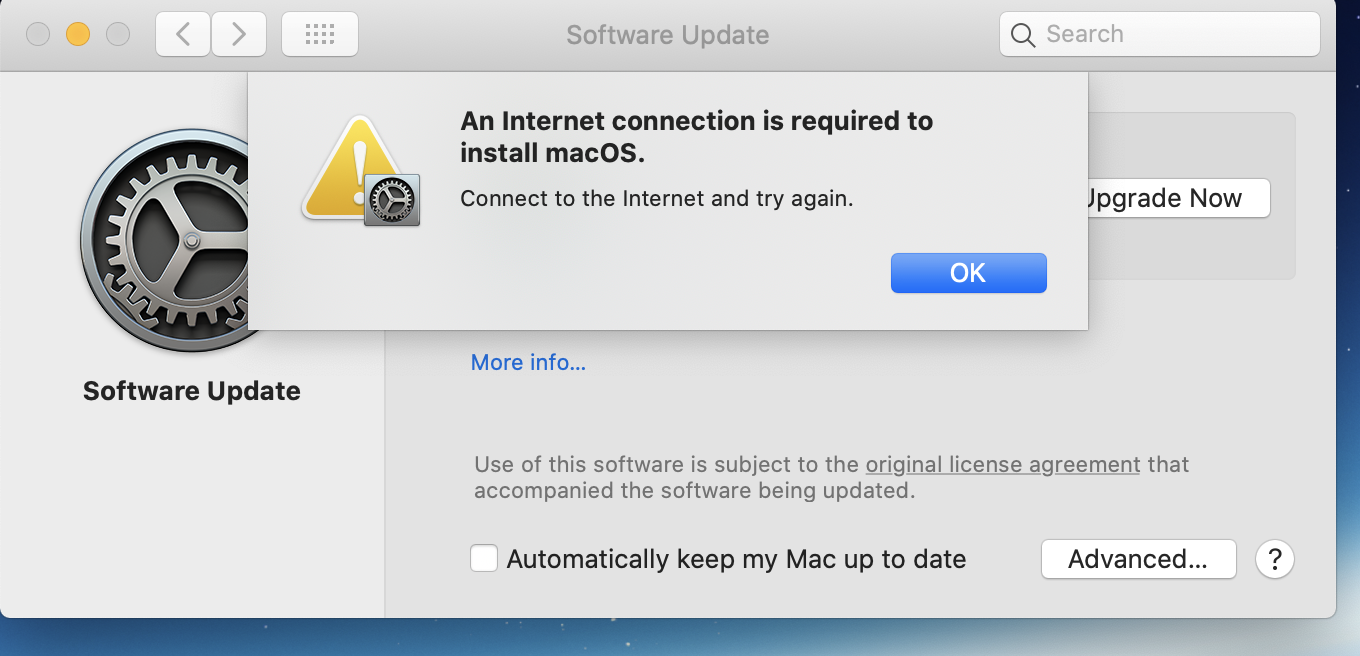Check the box next to Automatically keep my Mac

484,558
